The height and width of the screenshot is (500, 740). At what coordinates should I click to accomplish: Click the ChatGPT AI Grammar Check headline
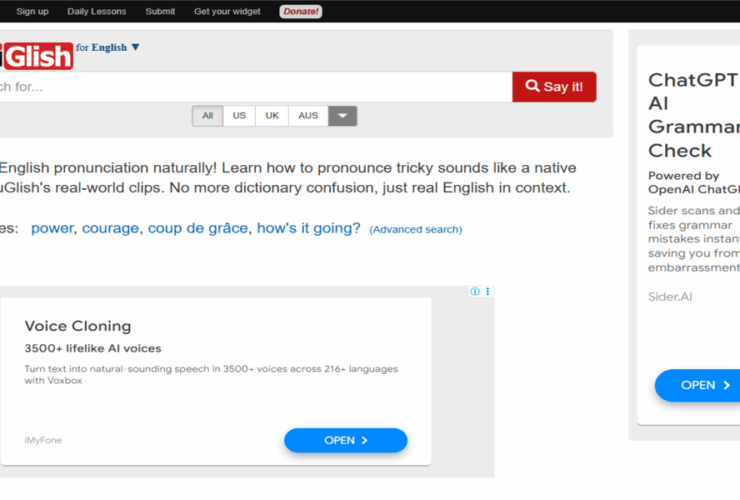pyautogui.click(x=694, y=115)
